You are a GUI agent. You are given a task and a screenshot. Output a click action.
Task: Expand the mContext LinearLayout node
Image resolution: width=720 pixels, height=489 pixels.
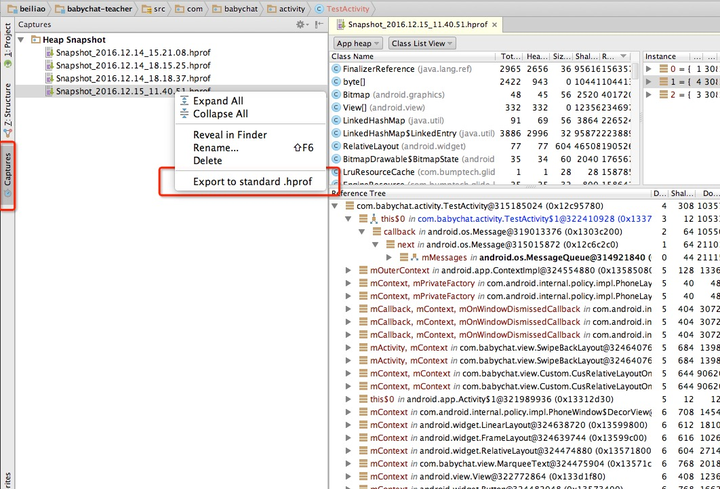pos(348,425)
